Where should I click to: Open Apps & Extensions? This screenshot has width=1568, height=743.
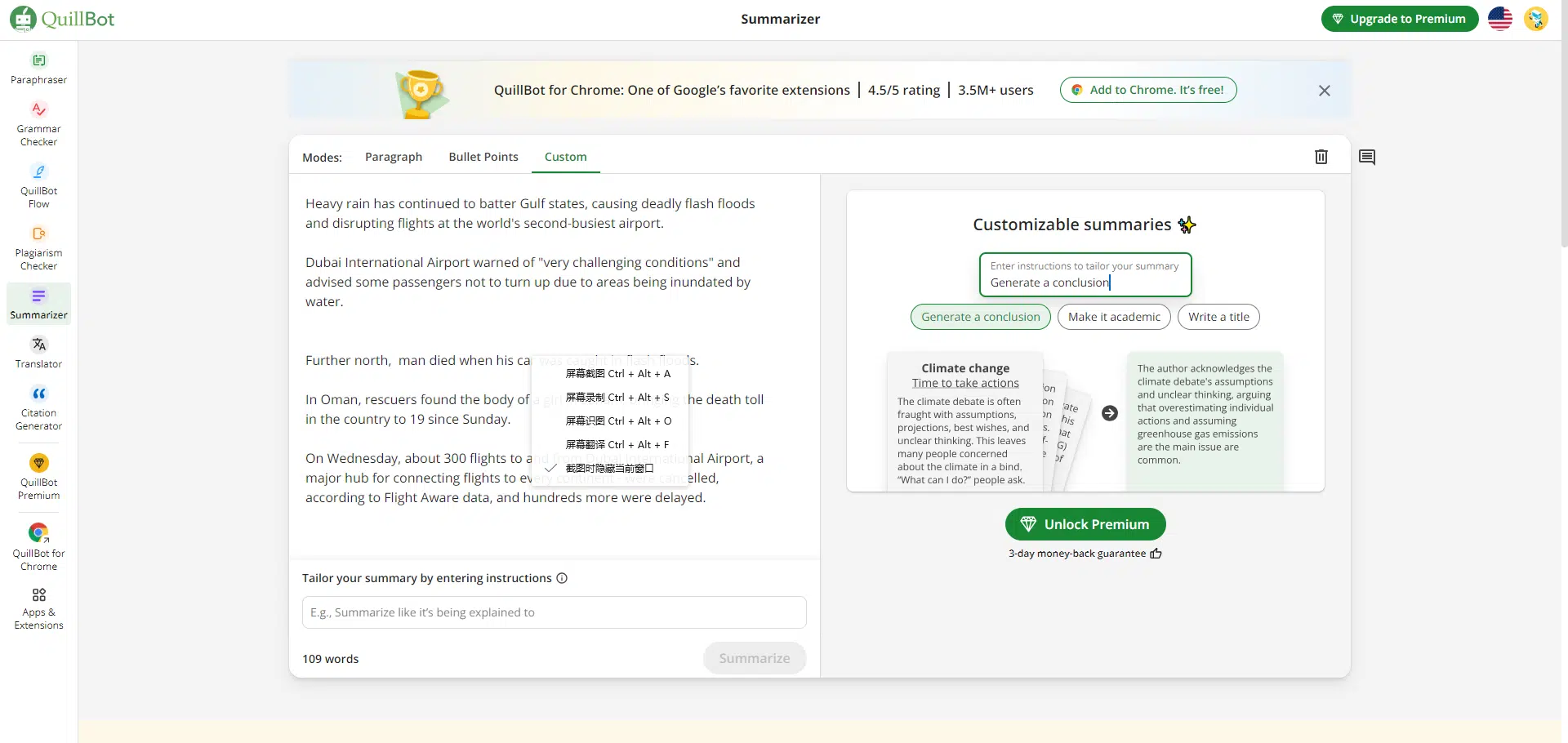click(38, 609)
